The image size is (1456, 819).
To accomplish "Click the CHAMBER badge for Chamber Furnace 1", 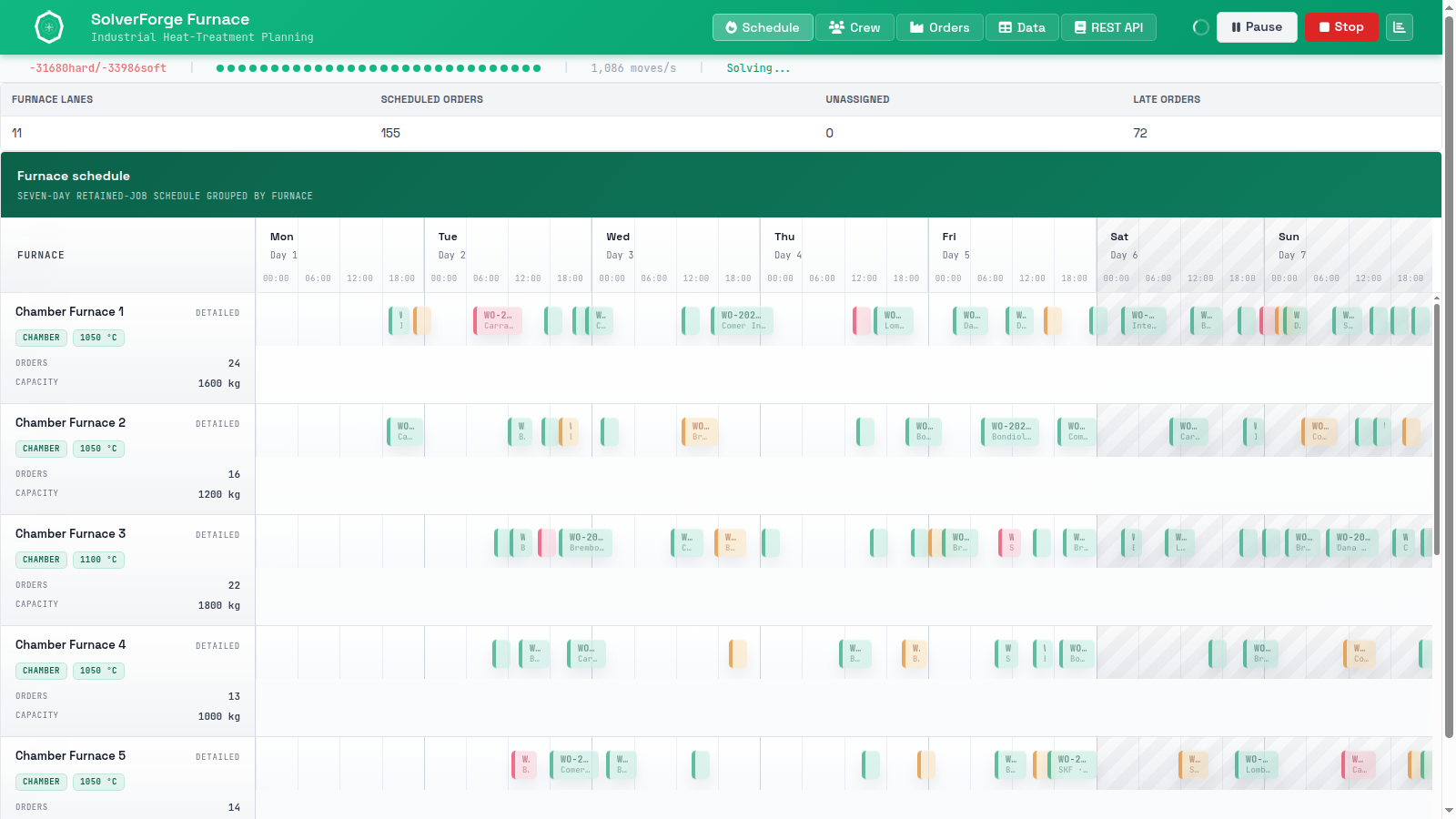I will click(x=41, y=338).
